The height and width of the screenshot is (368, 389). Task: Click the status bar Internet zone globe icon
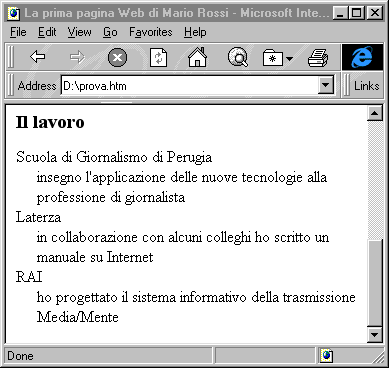pyautogui.click(x=327, y=356)
